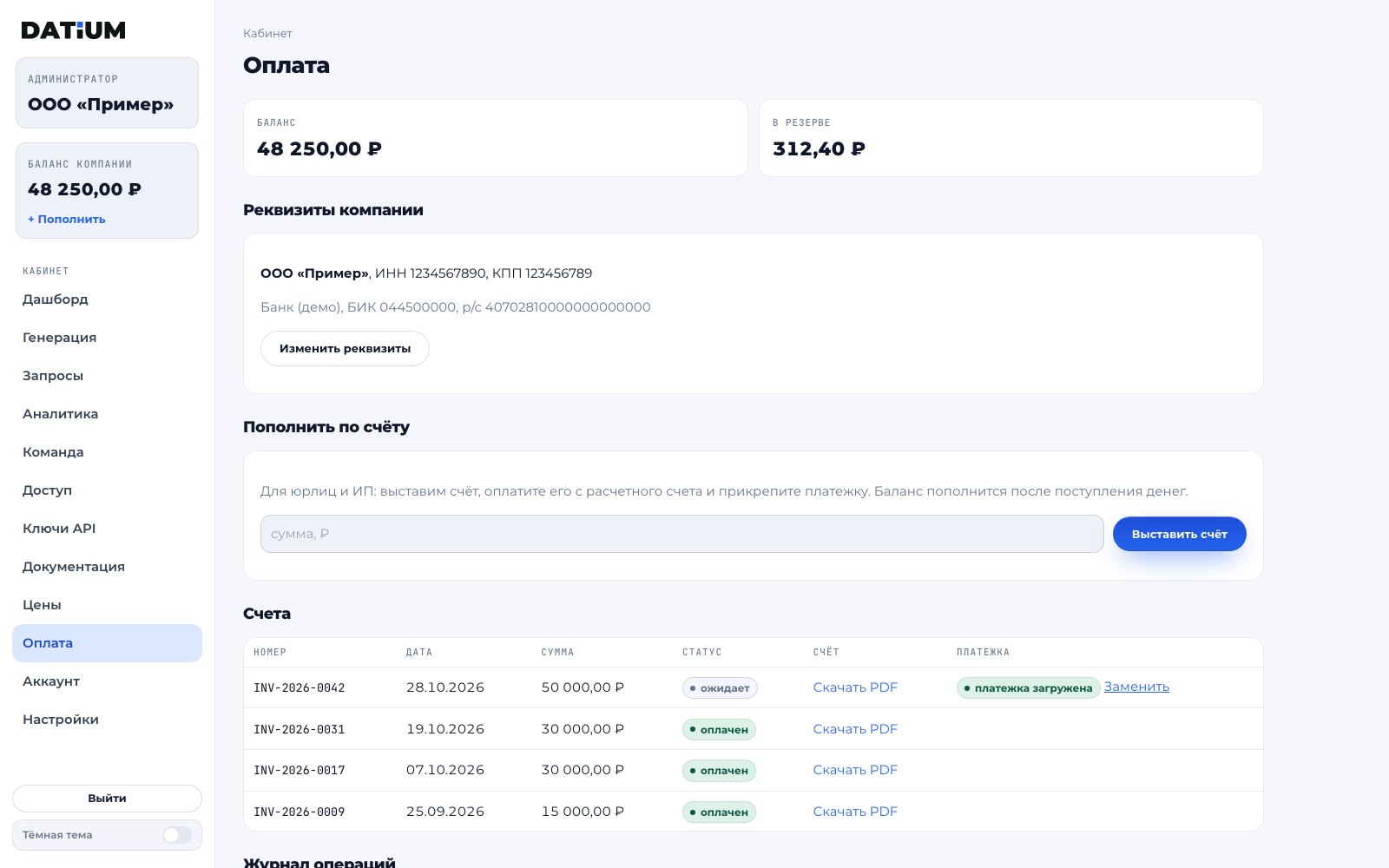Open the Запросы page
The image size is (1389, 868).
coord(107,376)
